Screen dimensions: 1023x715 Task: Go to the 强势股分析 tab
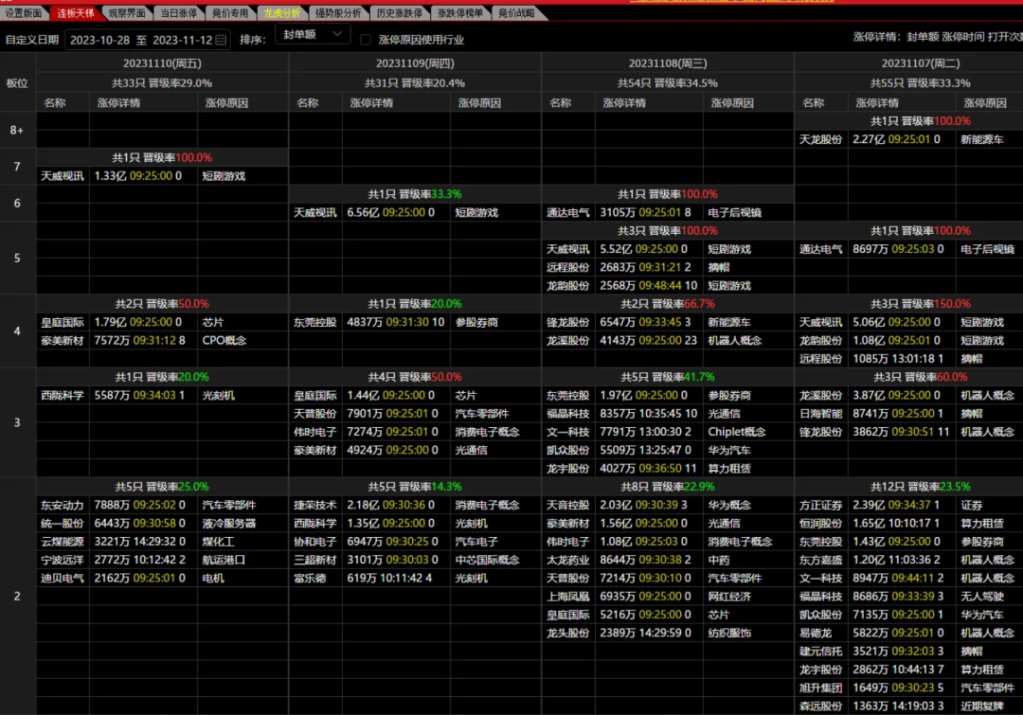(x=339, y=14)
